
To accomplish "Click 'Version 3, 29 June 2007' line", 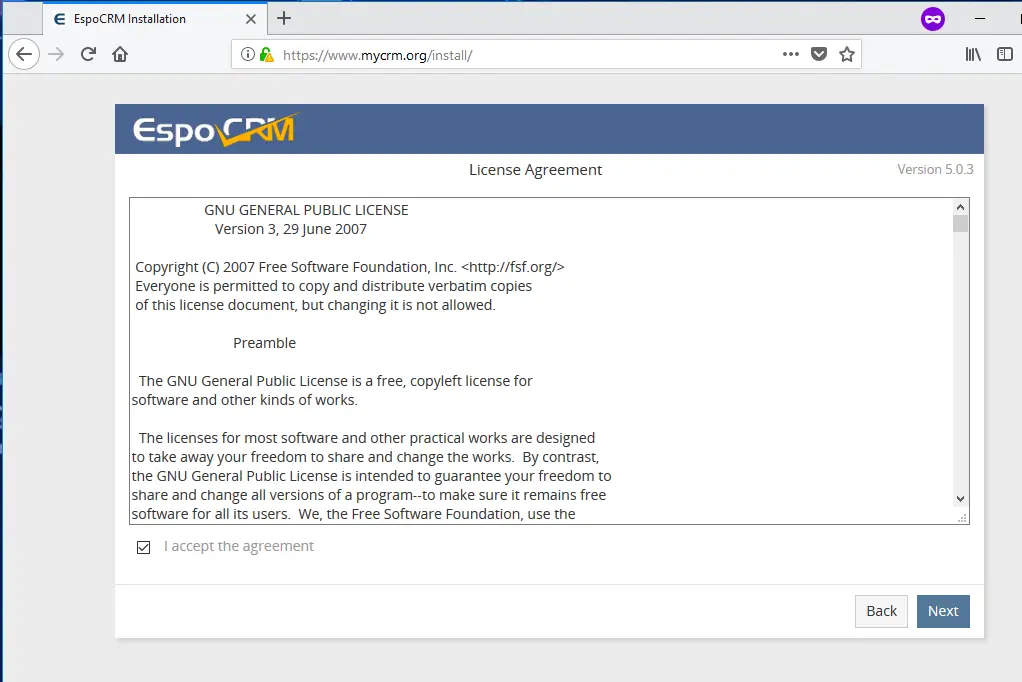I will (x=291, y=229).
